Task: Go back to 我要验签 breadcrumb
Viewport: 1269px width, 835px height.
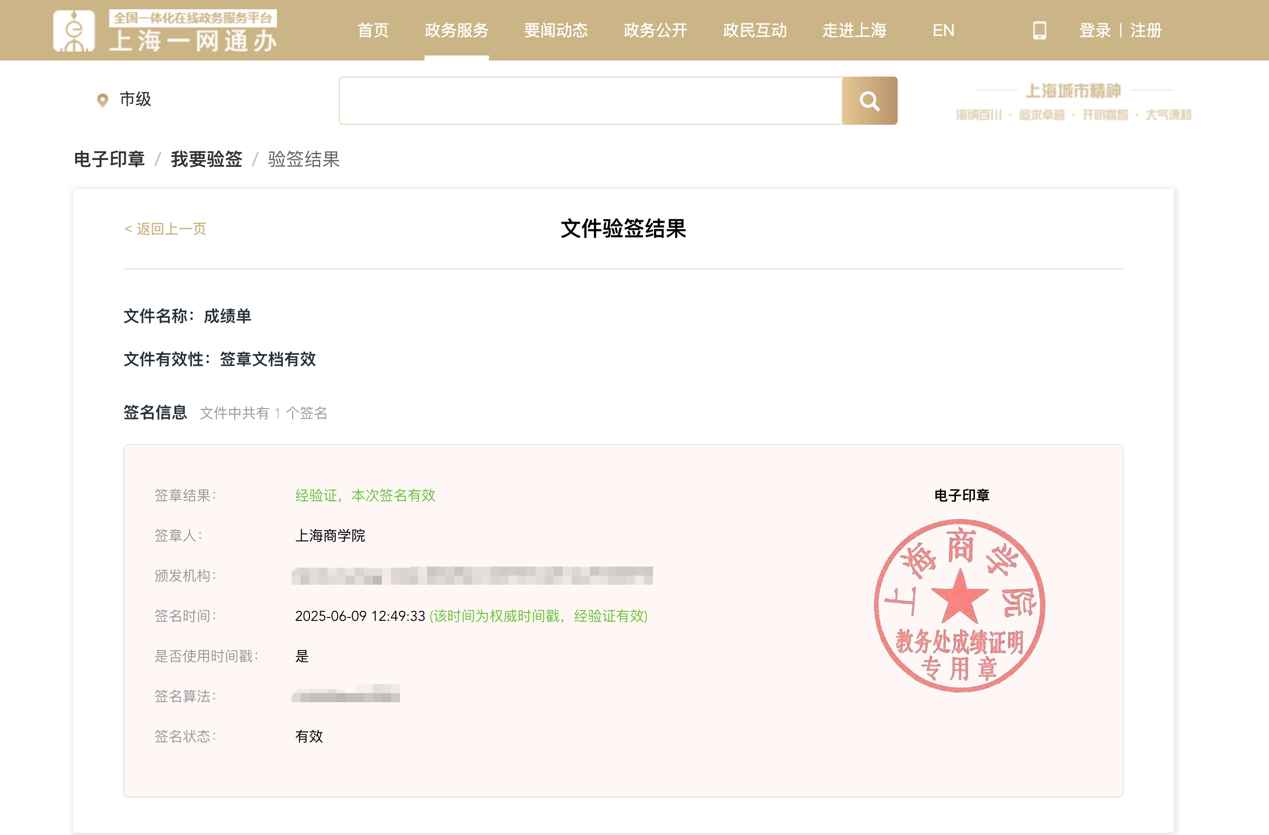Action: click(206, 160)
